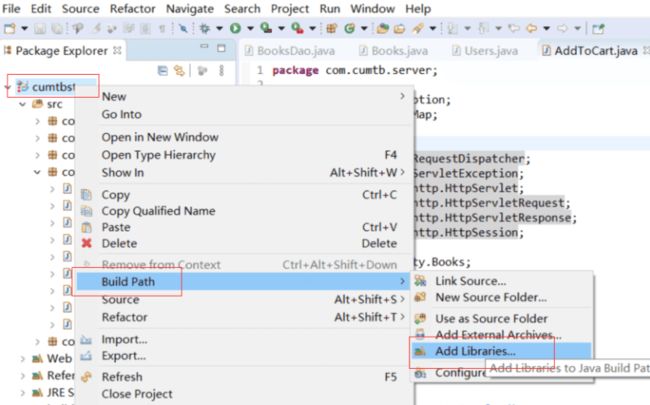The image size is (650, 405).
Task: Click the Open Task folder icon
Action: click(x=399, y=28)
